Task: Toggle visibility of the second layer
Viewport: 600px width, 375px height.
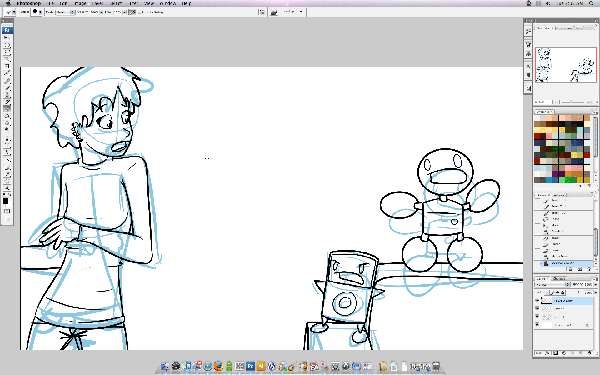Action: pyautogui.click(x=537, y=308)
